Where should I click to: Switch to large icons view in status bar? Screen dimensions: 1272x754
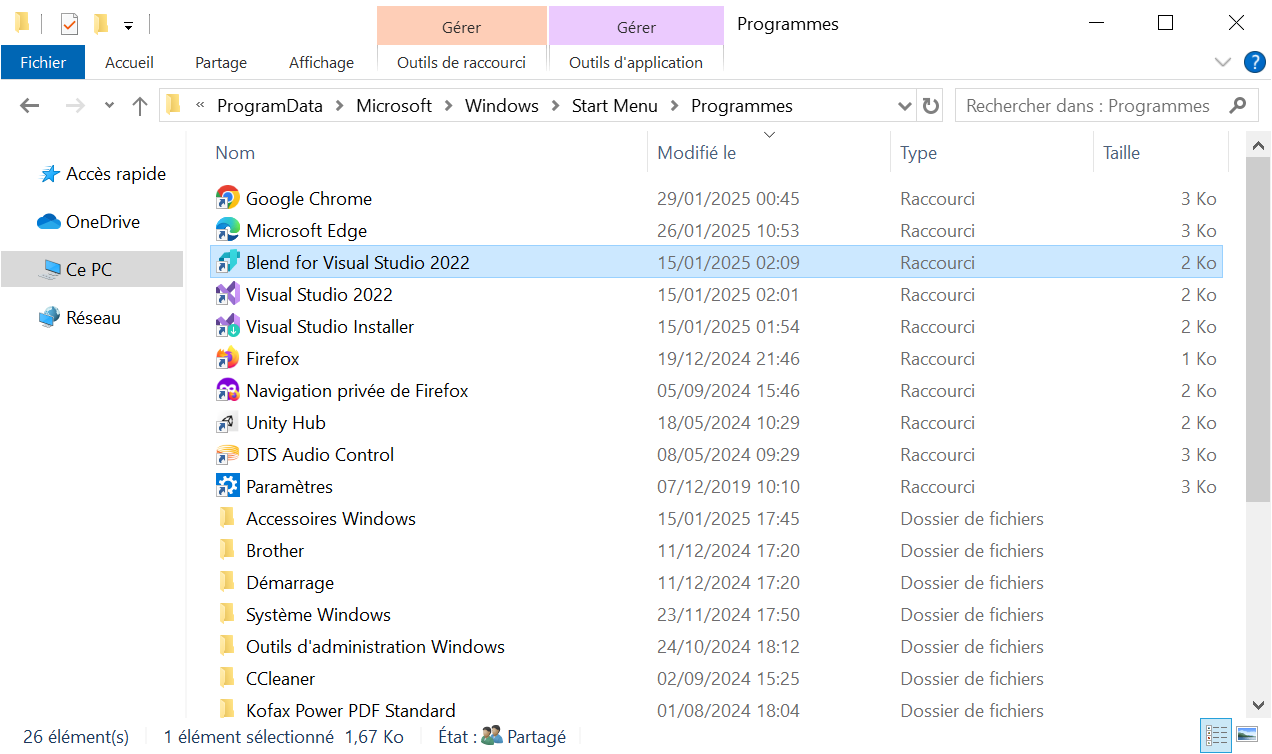pyautogui.click(x=1246, y=736)
